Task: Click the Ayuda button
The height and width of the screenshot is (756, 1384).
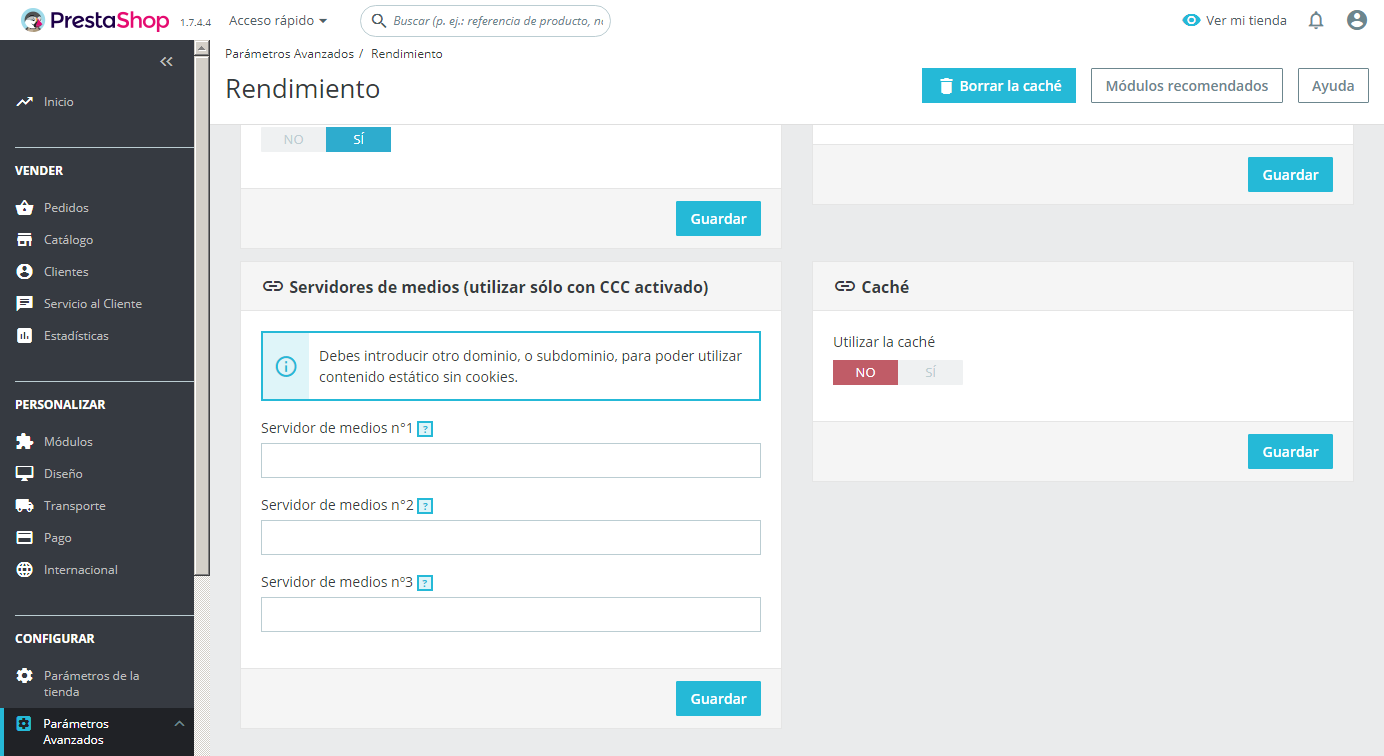Action: pyautogui.click(x=1333, y=86)
